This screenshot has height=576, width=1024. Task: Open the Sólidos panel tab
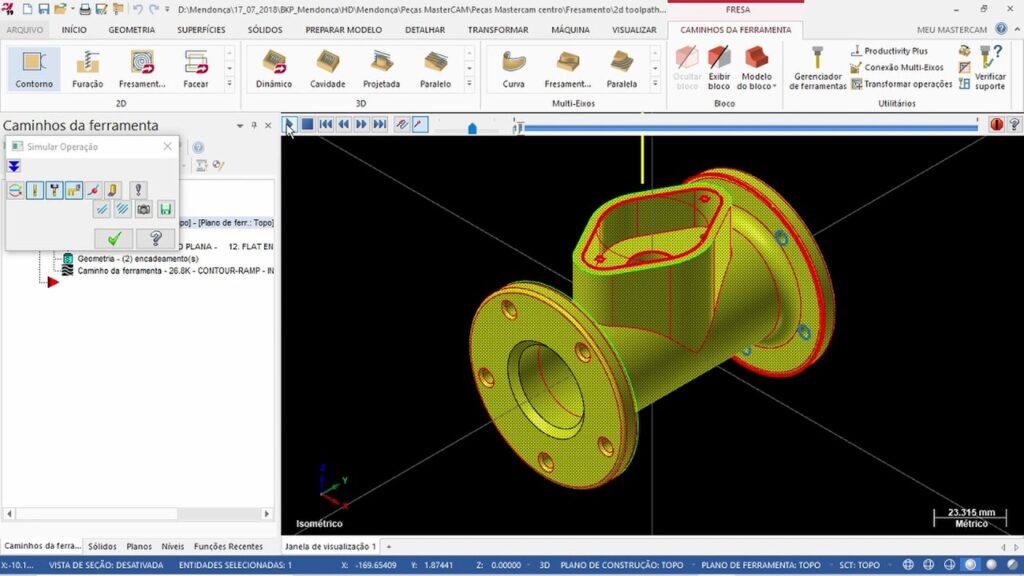pyautogui.click(x=103, y=546)
